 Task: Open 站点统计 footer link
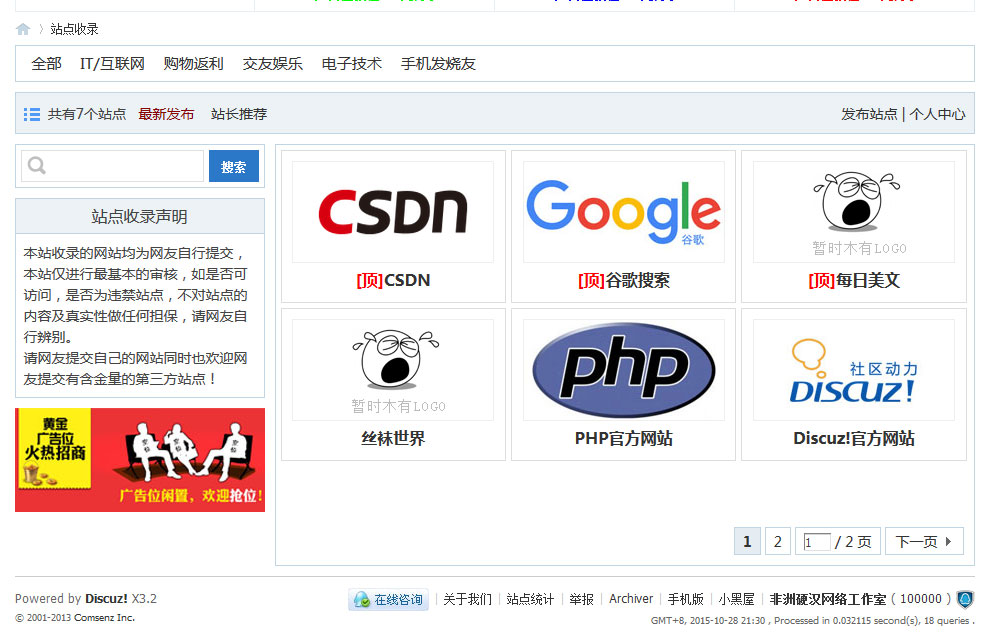coord(530,599)
